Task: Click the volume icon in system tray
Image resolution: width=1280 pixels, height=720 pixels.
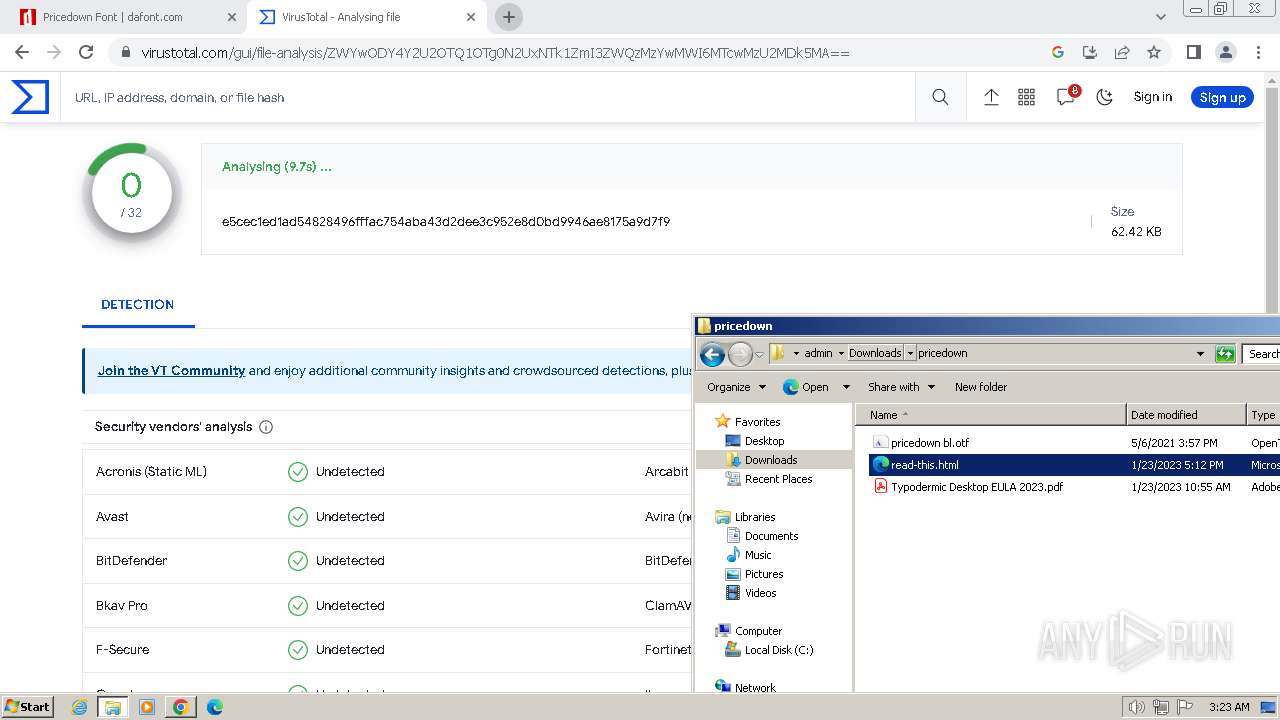Action: 1136,707
